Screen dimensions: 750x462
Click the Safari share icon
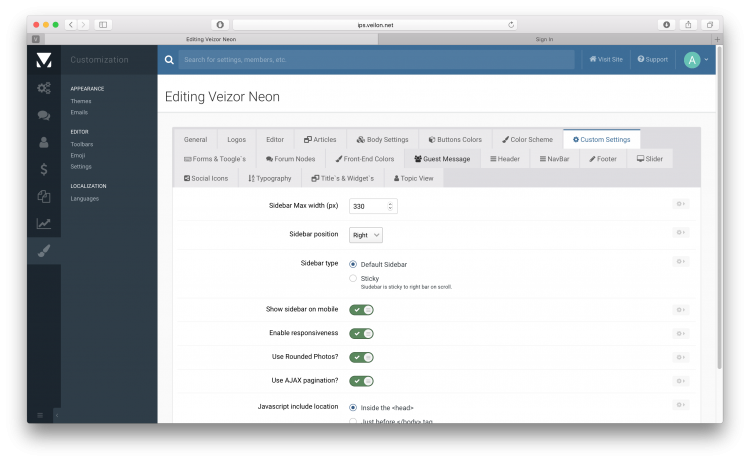click(688, 24)
